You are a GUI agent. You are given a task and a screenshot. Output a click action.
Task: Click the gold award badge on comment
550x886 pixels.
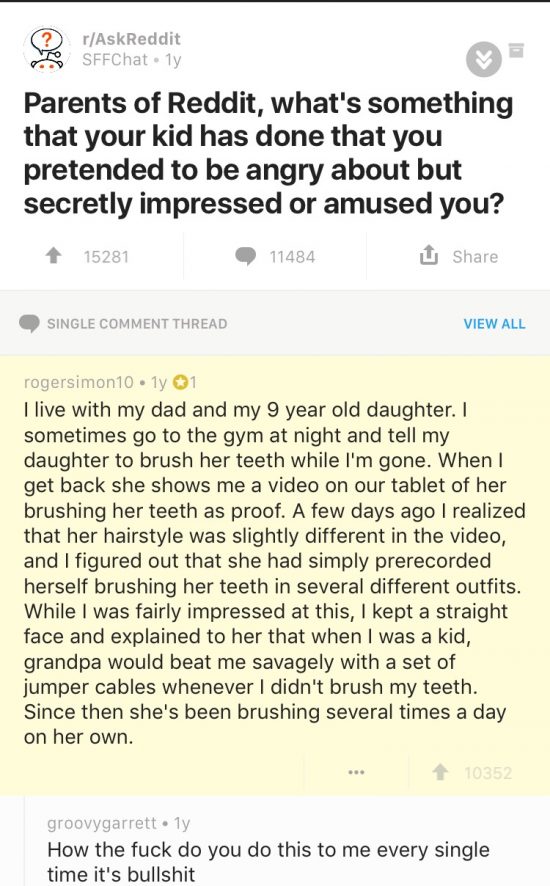pos(180,383)
